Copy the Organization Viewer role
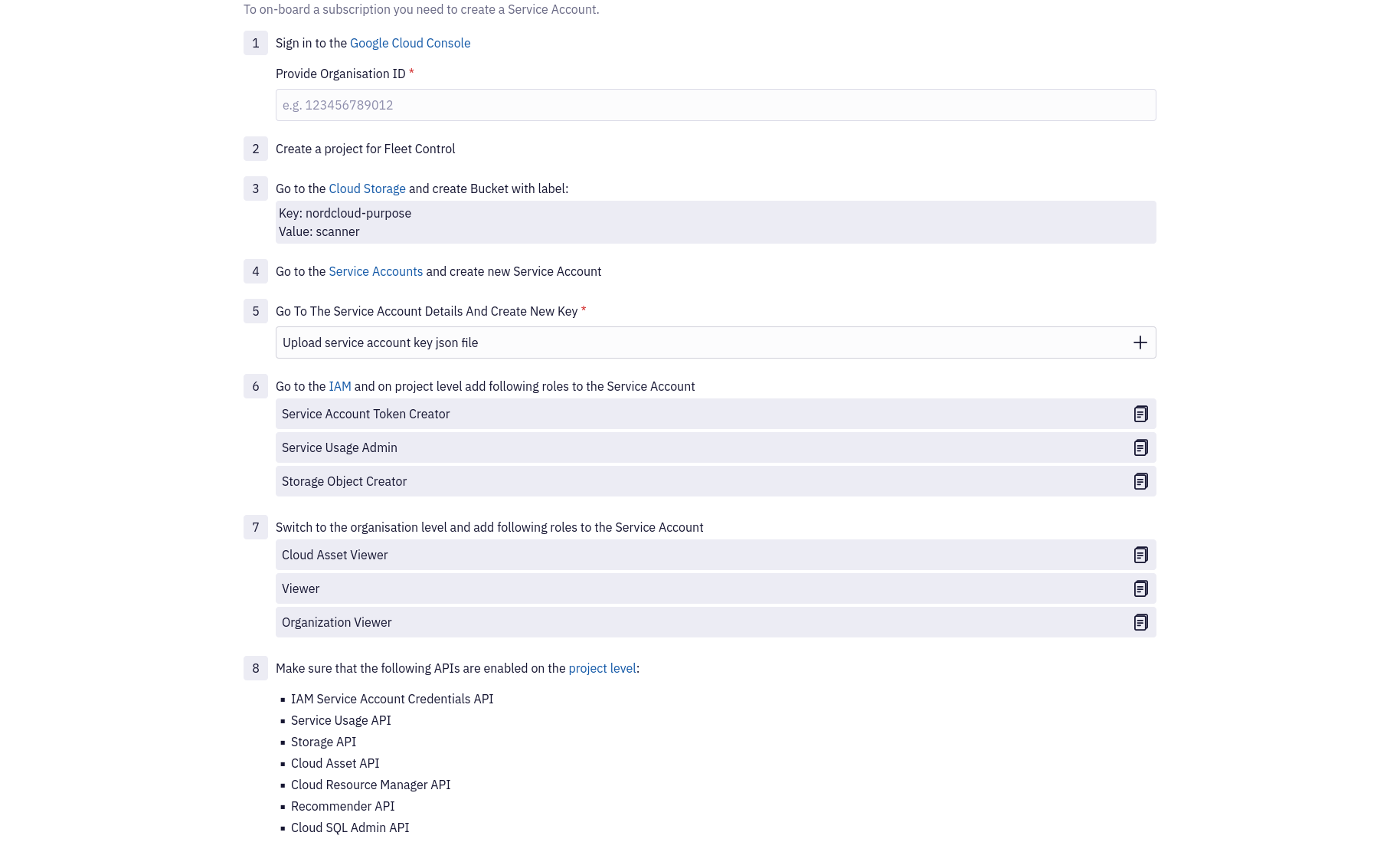The image size is (1400, 852). coord(1140,622)
